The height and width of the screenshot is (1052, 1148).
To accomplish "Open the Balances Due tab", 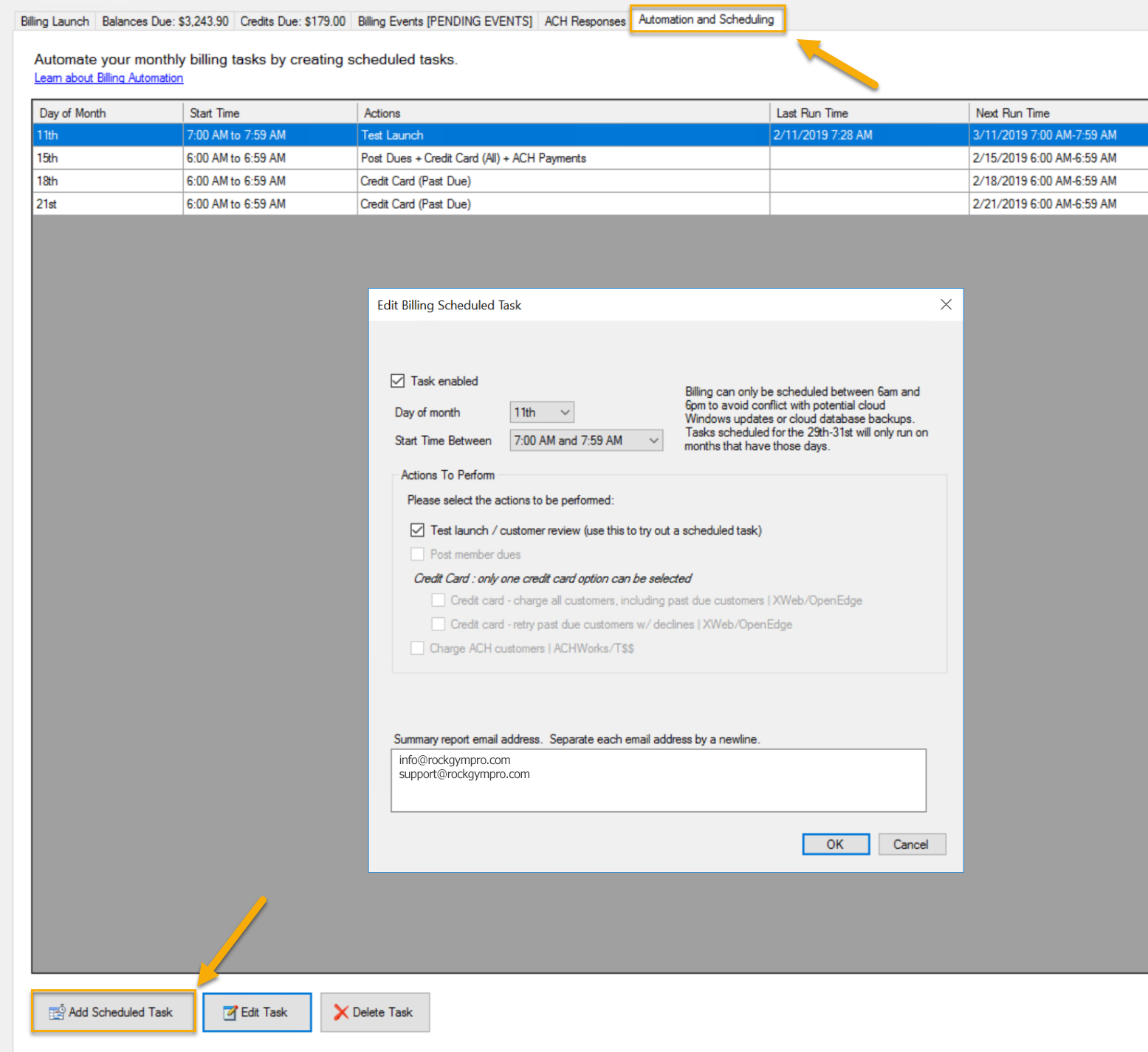I will (165, 21).
